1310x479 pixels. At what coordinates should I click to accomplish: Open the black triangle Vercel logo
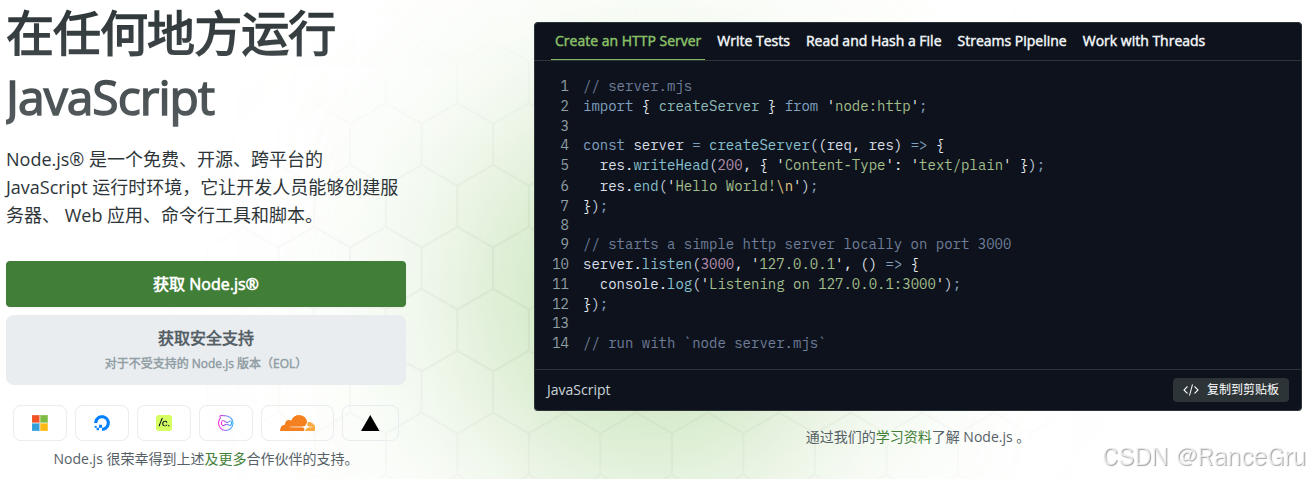(x=370, y=423)
